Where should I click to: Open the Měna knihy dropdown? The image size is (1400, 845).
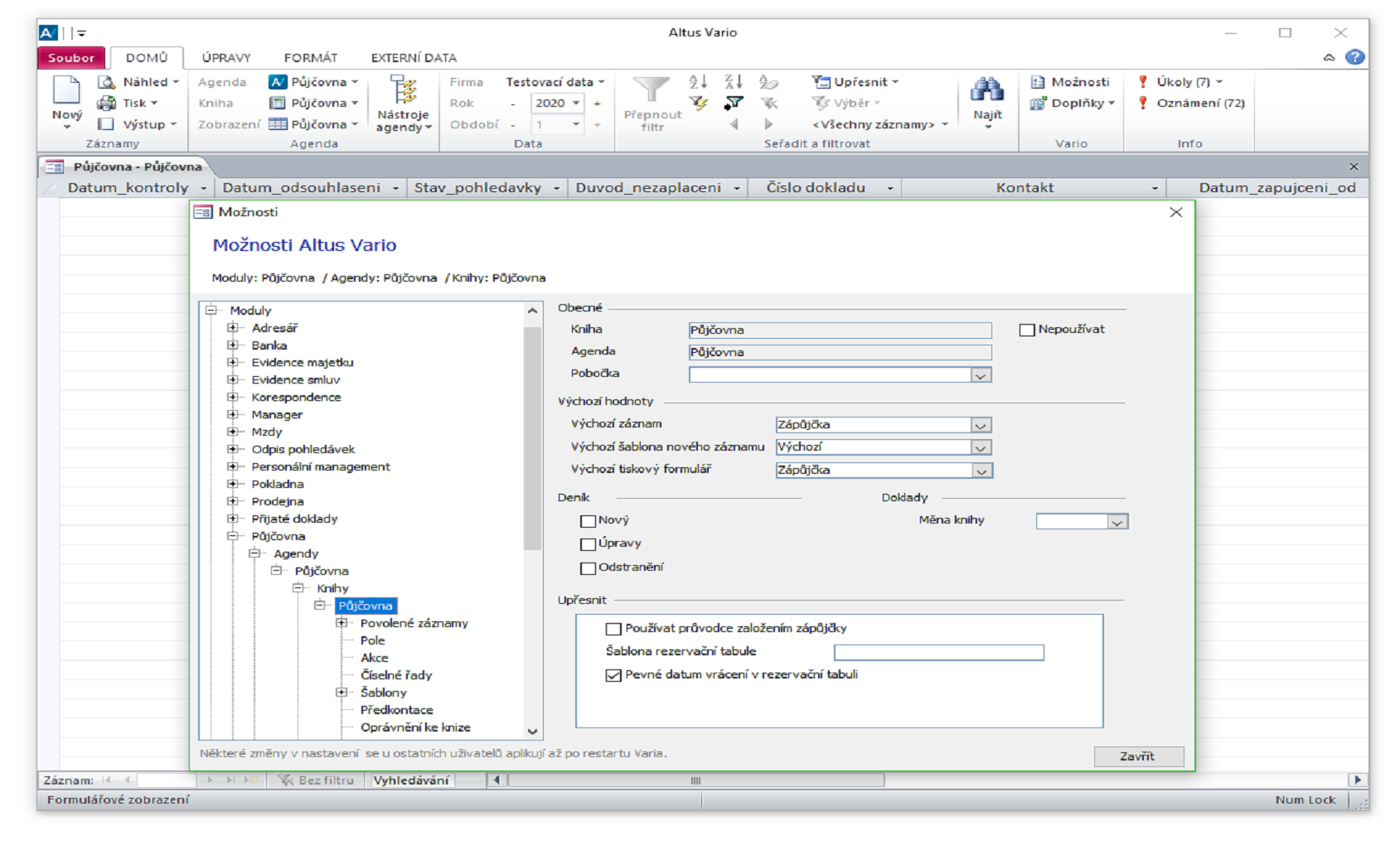[1117, 522]
